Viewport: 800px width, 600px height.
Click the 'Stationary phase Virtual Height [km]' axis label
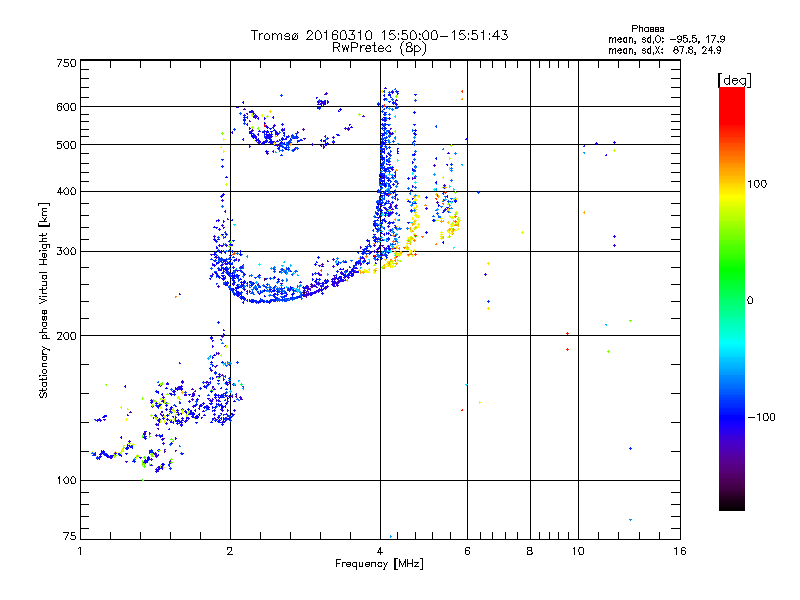(43, 300)
